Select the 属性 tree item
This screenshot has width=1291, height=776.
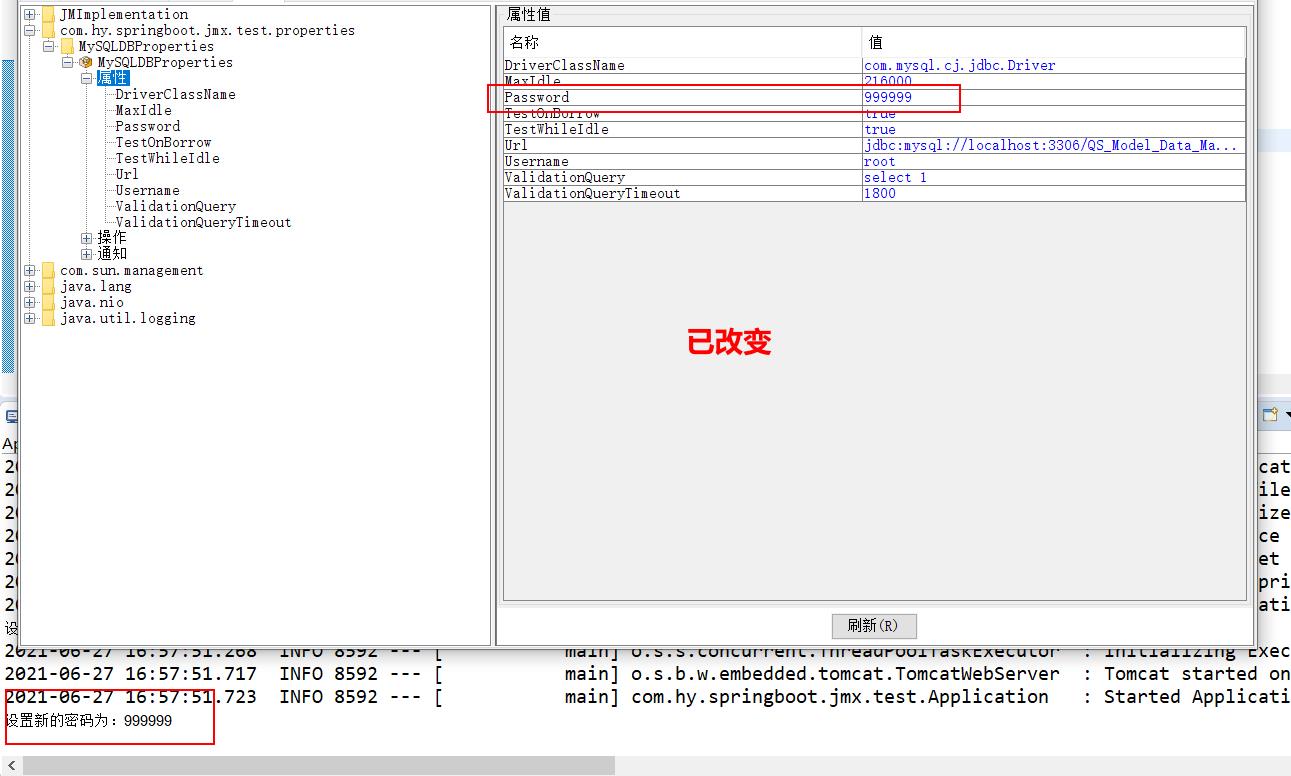pos(113,78)
